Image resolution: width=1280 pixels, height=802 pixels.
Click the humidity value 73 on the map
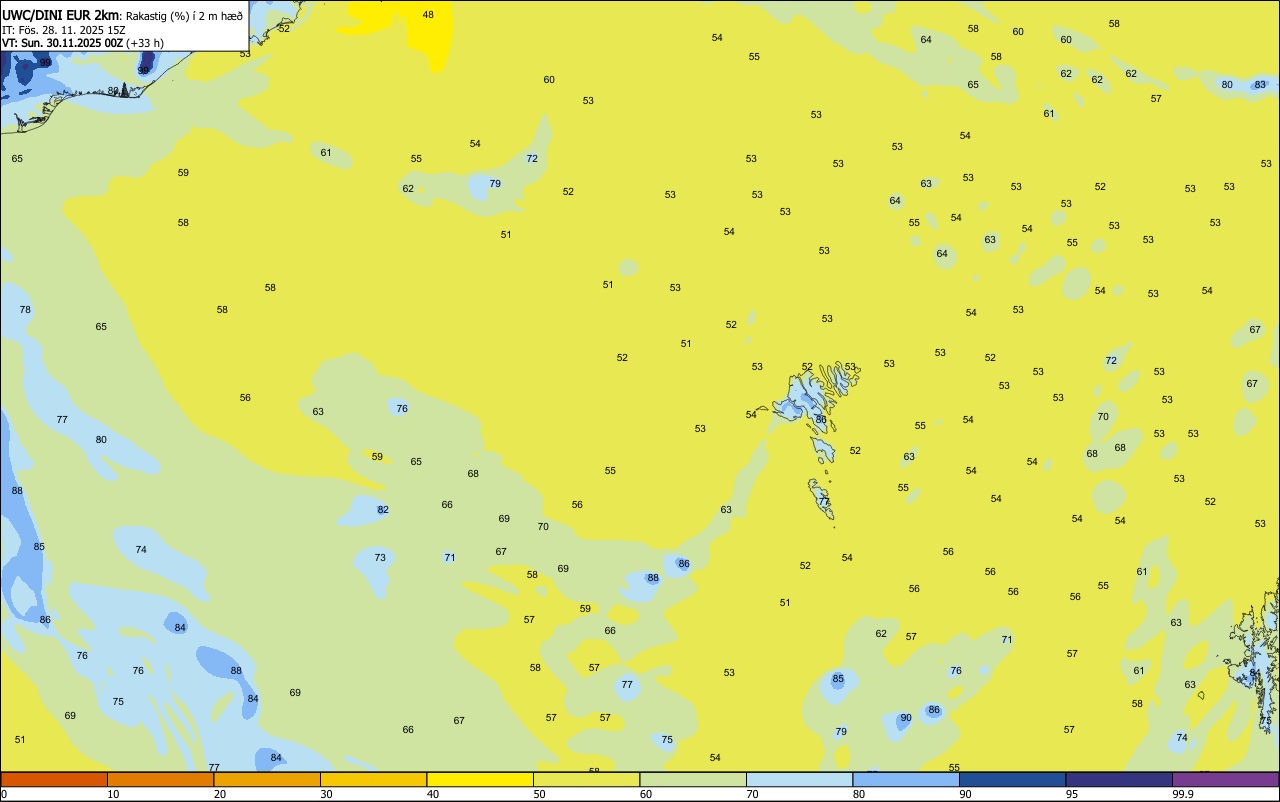[x=380, y=558]
